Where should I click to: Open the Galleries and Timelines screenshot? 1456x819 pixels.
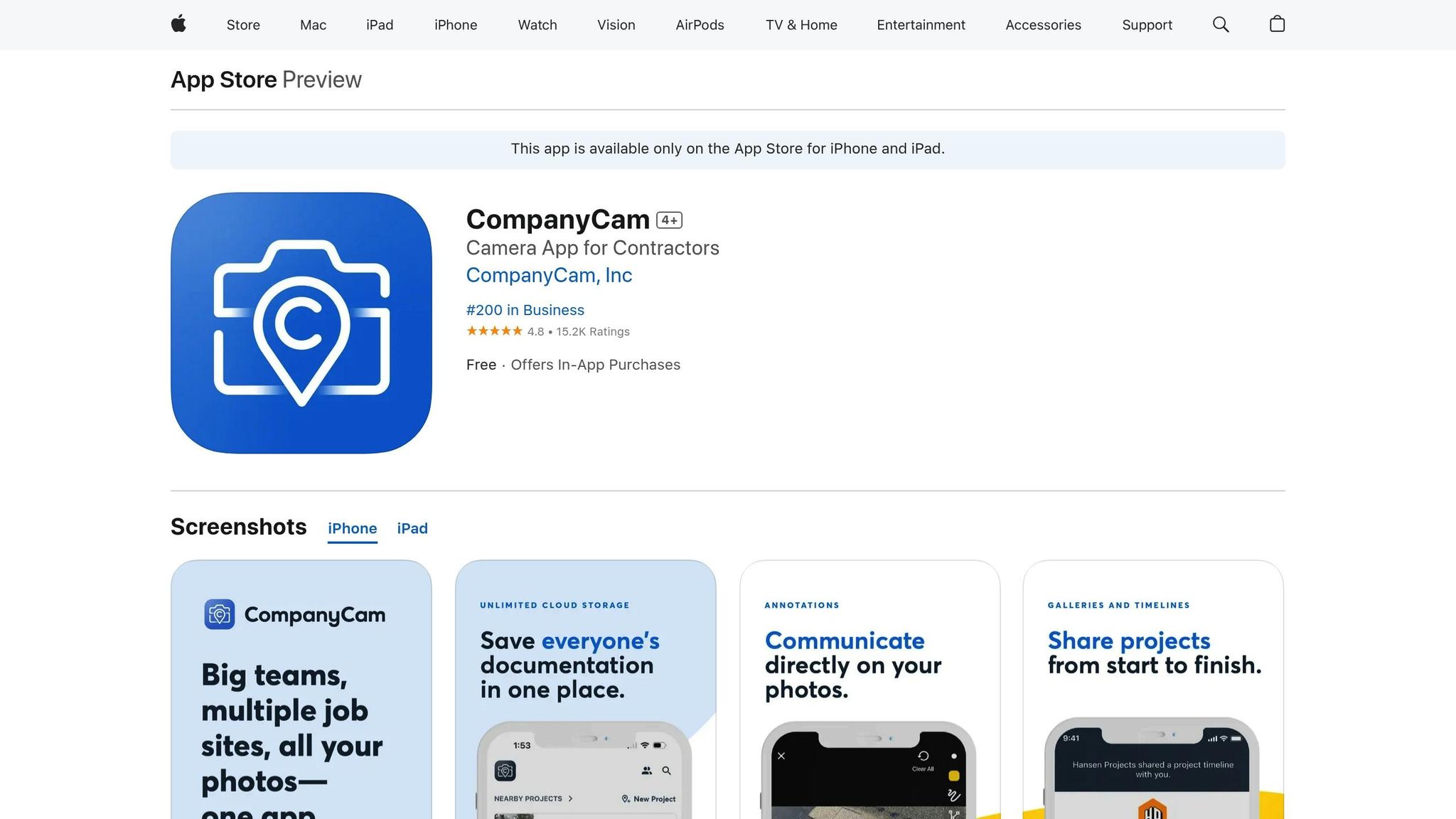click(1153, 690)
